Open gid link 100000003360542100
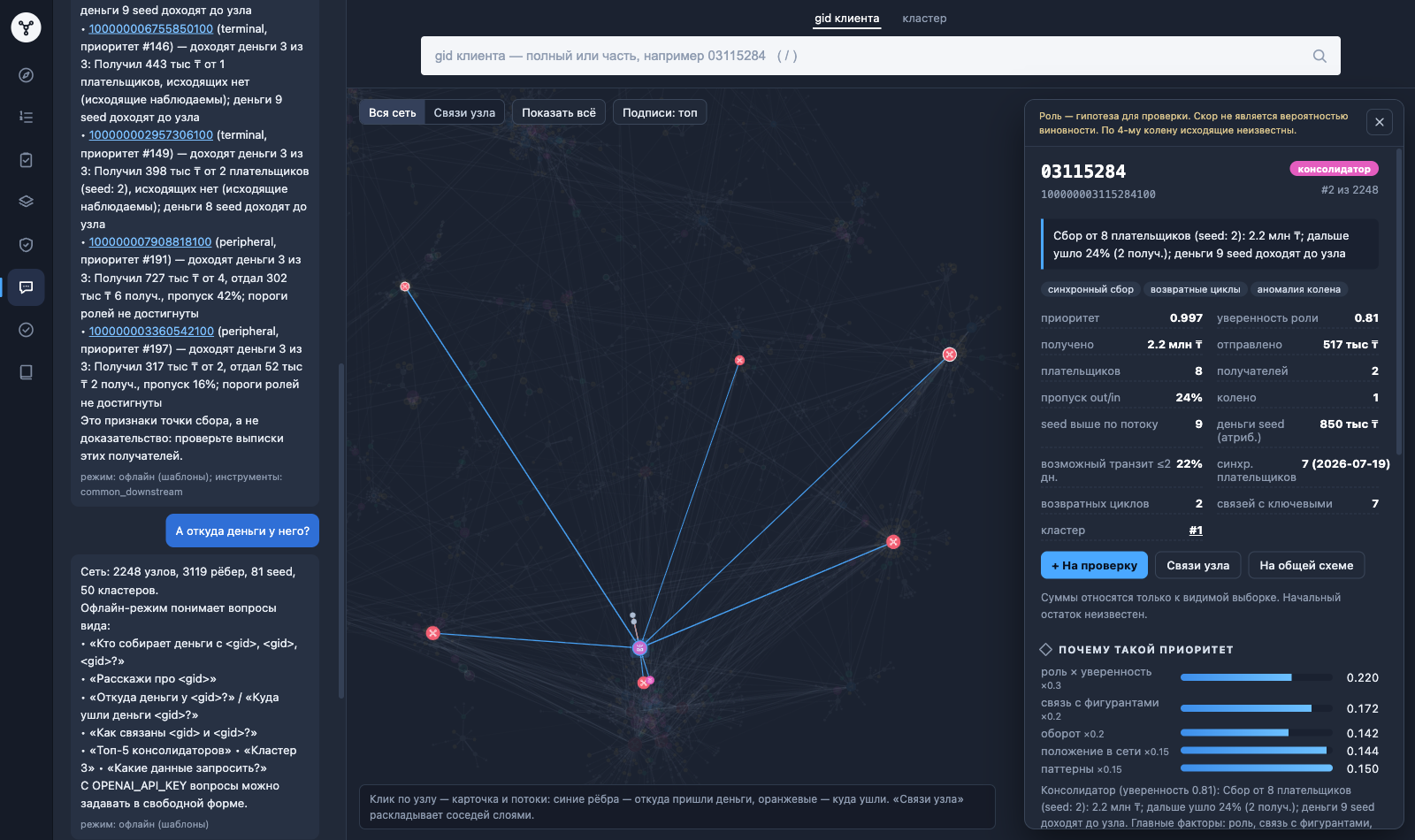 click(x=151, y=331)
